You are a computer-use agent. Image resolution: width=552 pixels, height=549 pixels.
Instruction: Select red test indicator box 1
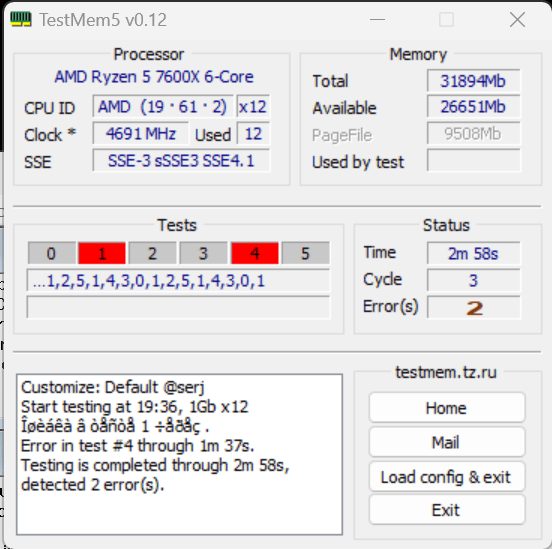(102, 253)
